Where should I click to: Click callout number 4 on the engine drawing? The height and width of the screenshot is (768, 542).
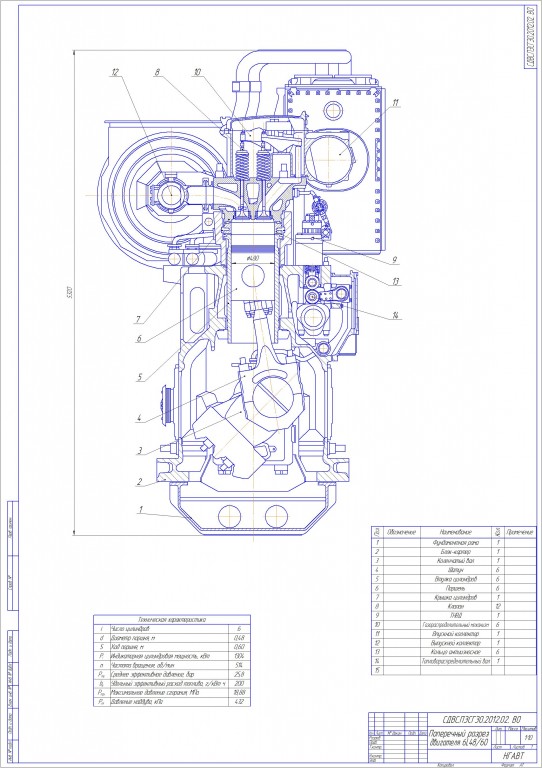[x=139, y=419]
